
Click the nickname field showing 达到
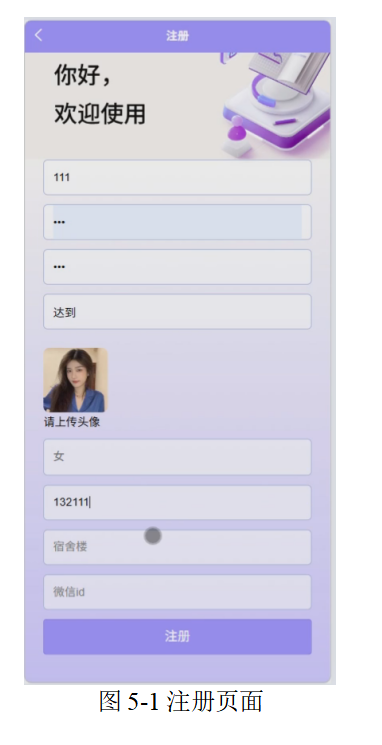(177, 312)
